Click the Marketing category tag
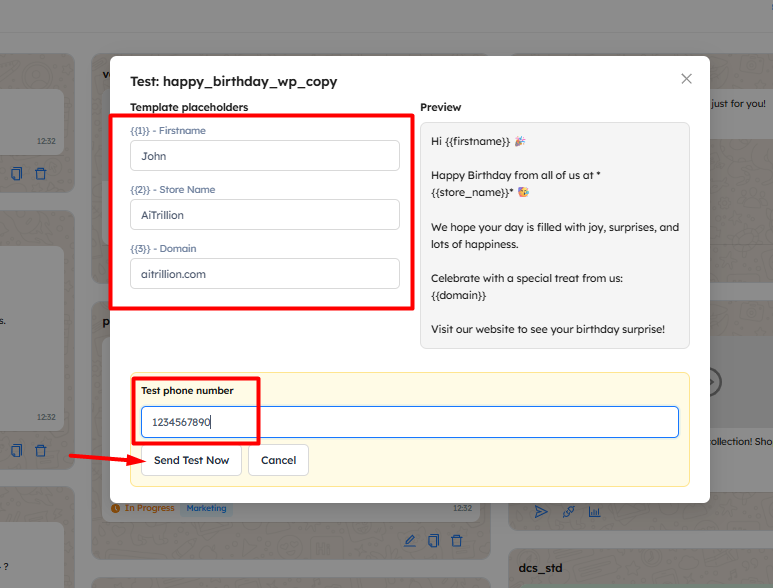The image size is (773, 588). tap(207, 508)
